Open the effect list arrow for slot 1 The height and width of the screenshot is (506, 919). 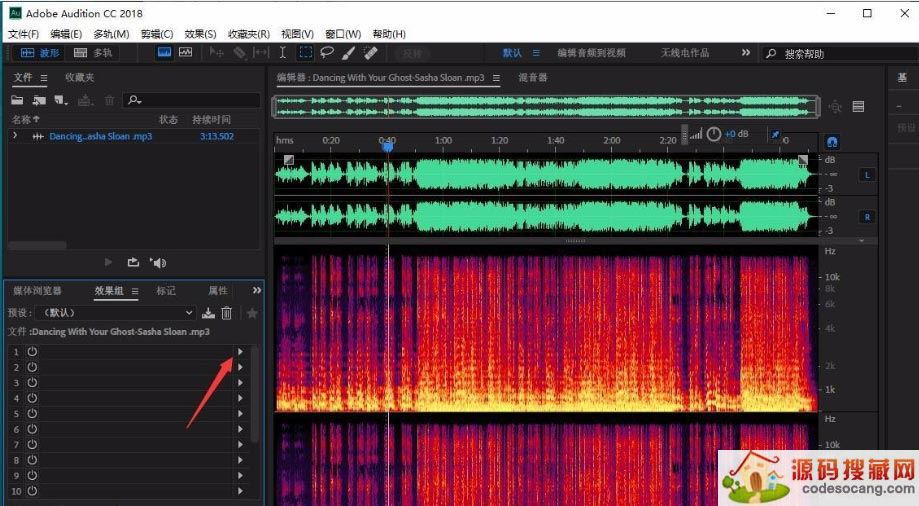click(x=240, y=352)
